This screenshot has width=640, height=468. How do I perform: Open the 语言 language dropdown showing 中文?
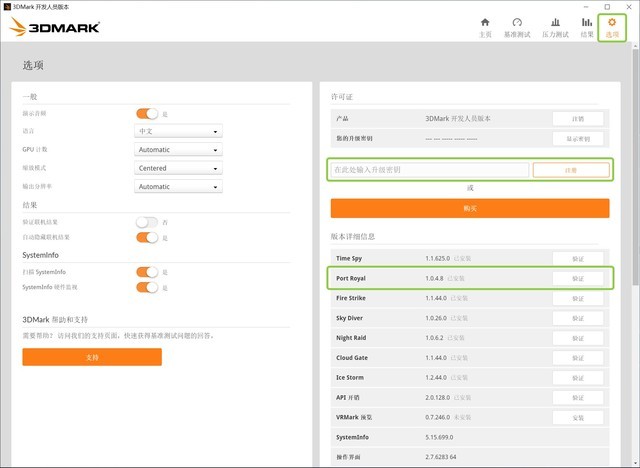pyautogui.click(x=178, y=131)
